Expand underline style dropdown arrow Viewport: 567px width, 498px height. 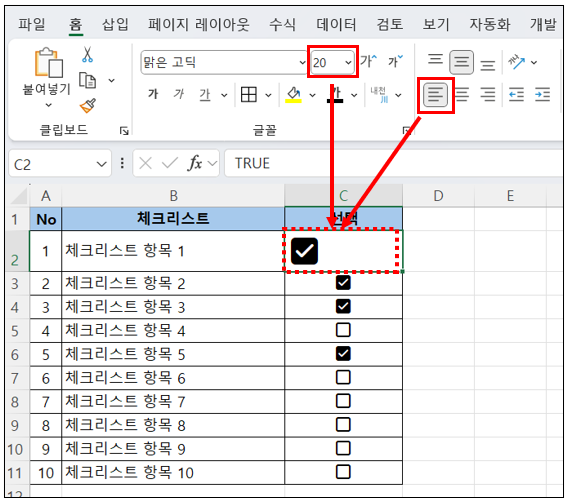click(224, 95)
